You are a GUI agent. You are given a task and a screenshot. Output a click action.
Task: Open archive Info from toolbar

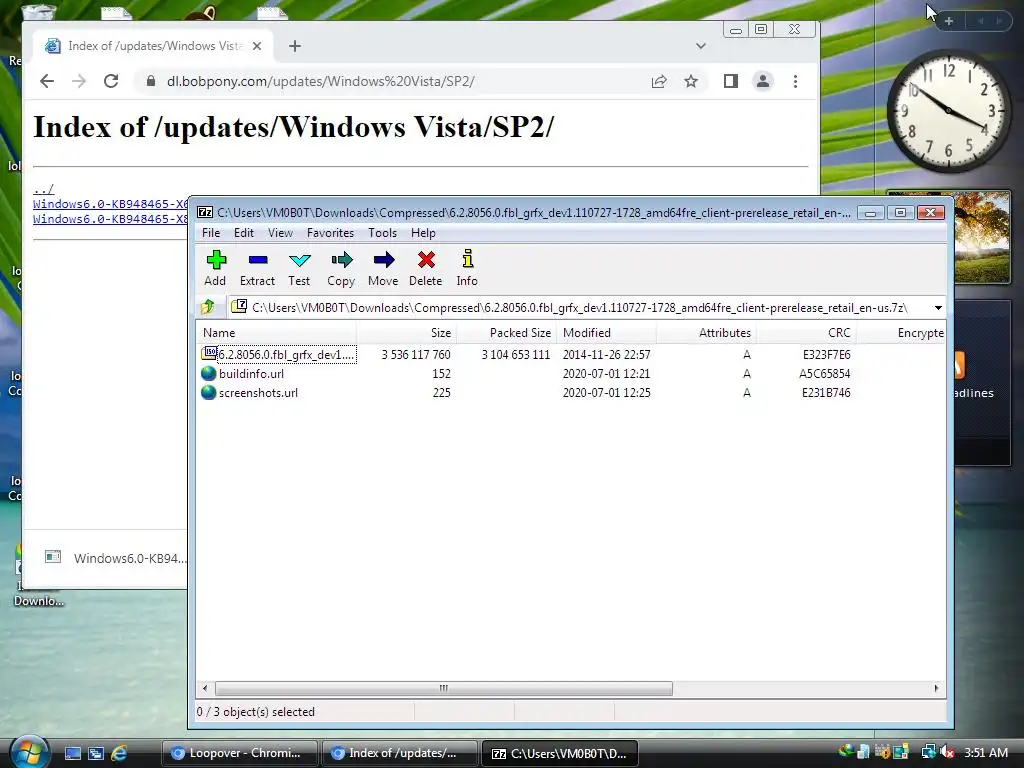(467, 268)
